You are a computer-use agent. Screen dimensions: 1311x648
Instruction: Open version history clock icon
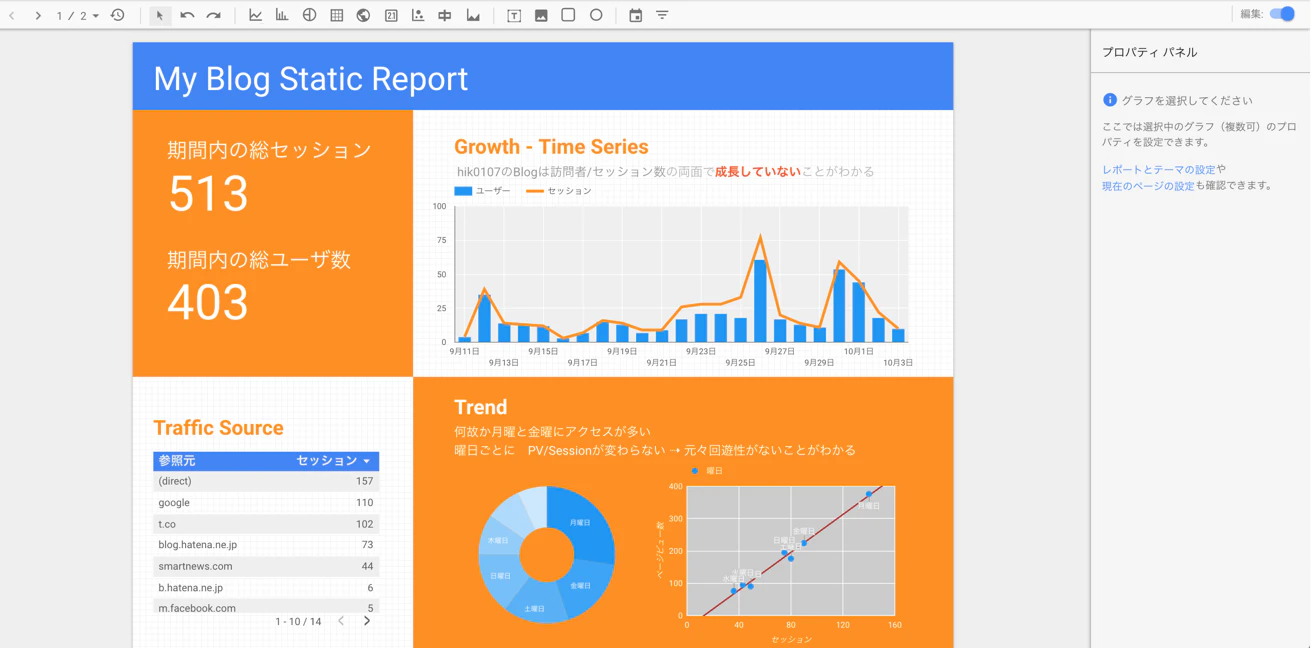point(118,15)
